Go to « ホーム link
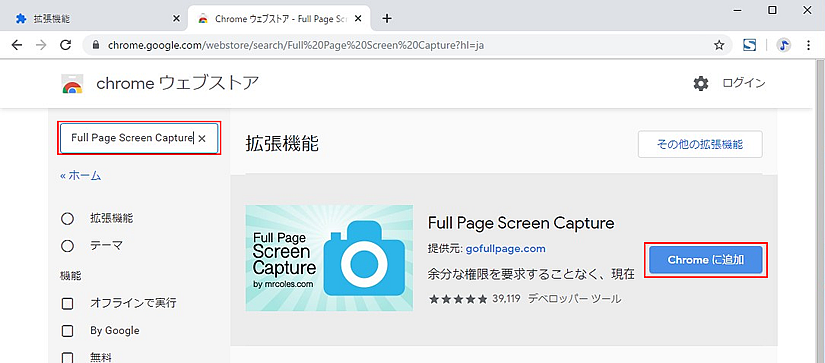 coord(81,176)
